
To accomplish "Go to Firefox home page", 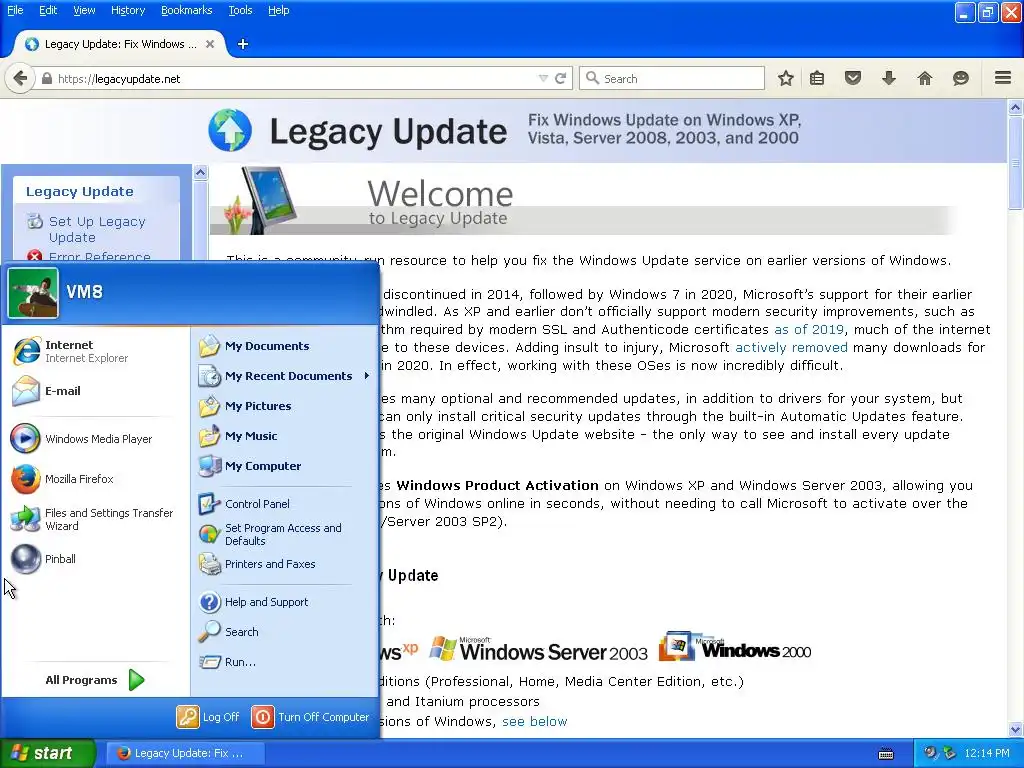I will point(925,79).
